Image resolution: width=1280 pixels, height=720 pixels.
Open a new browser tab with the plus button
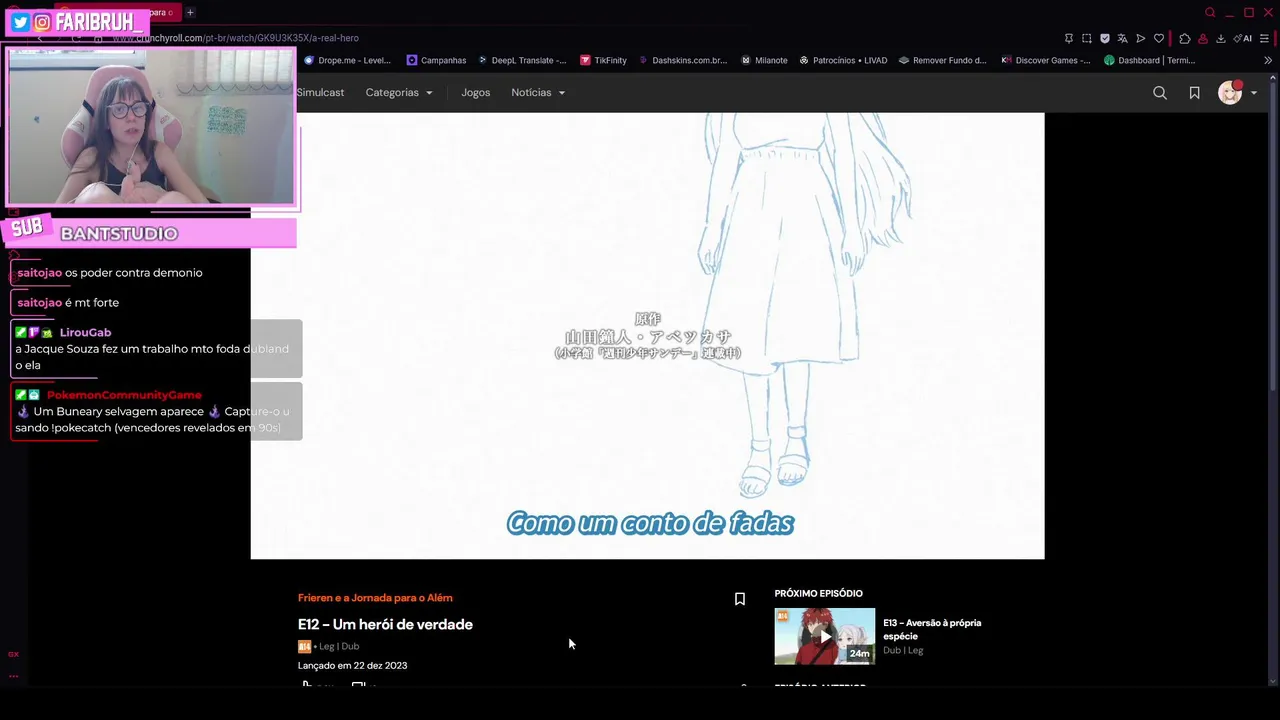pyautogui.click(x=190, y=13)
